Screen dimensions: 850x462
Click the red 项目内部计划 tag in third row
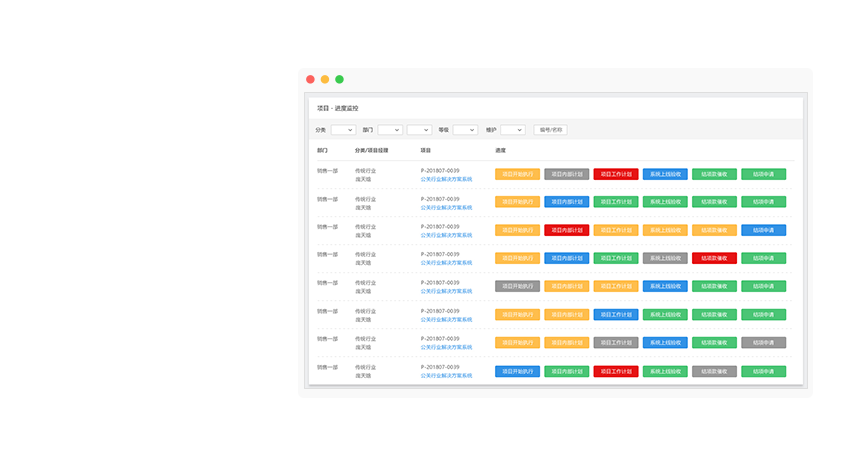[x=566, y=230]
